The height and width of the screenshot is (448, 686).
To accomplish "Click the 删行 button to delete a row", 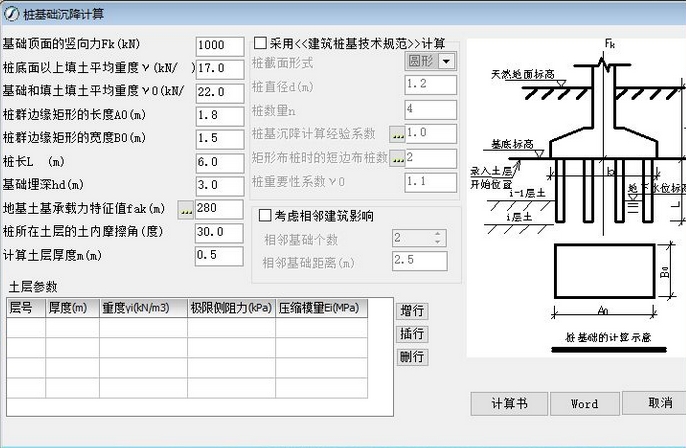I will pos(412,357).
